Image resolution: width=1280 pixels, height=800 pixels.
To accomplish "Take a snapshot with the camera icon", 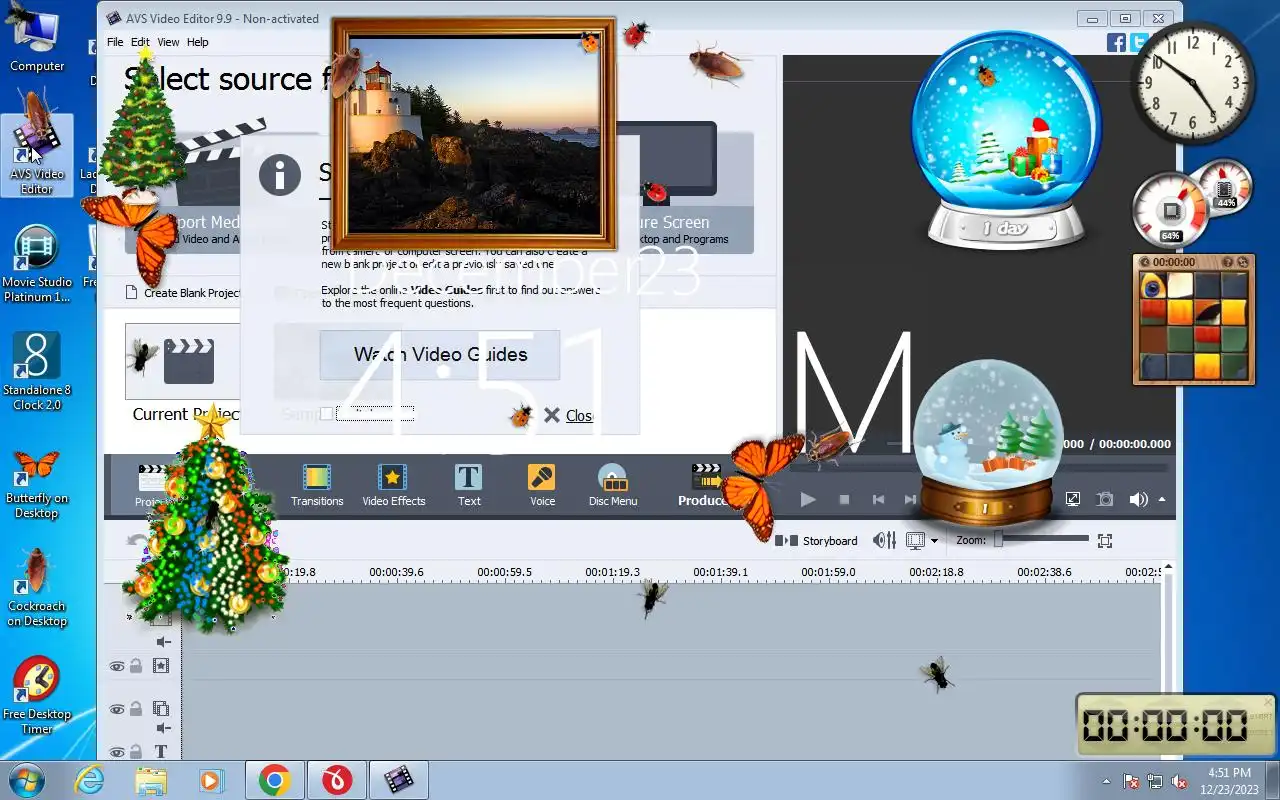I will tap(1105, 499).
